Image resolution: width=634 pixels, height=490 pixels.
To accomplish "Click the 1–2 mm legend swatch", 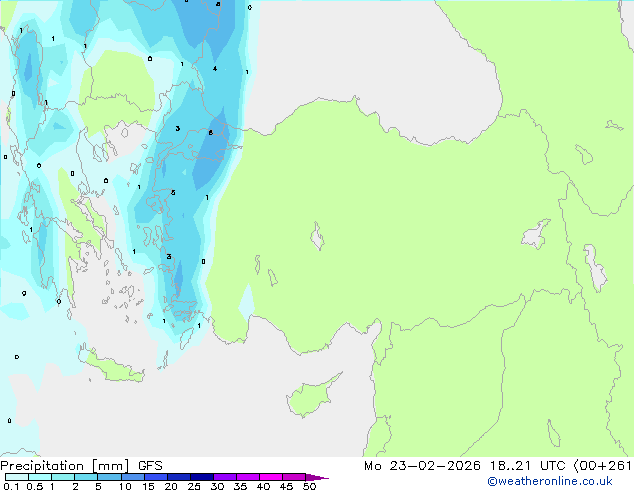I will 63,477.
